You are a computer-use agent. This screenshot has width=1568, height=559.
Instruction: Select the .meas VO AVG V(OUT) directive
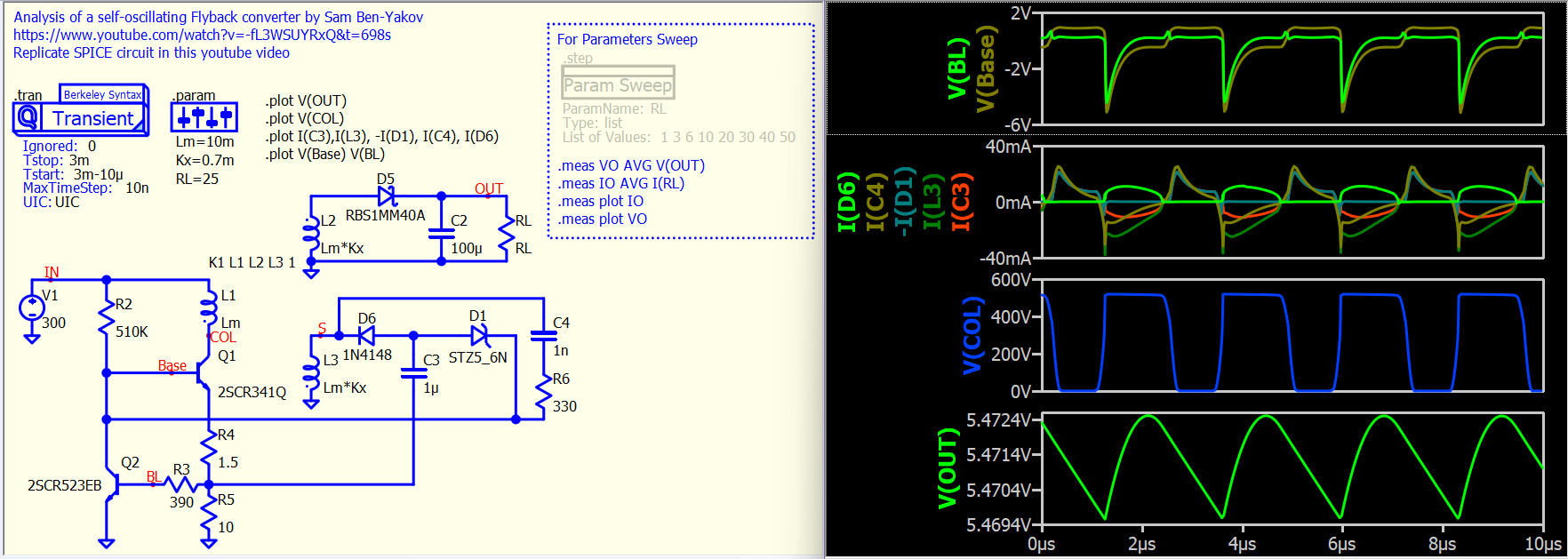[x=631, y=165]
